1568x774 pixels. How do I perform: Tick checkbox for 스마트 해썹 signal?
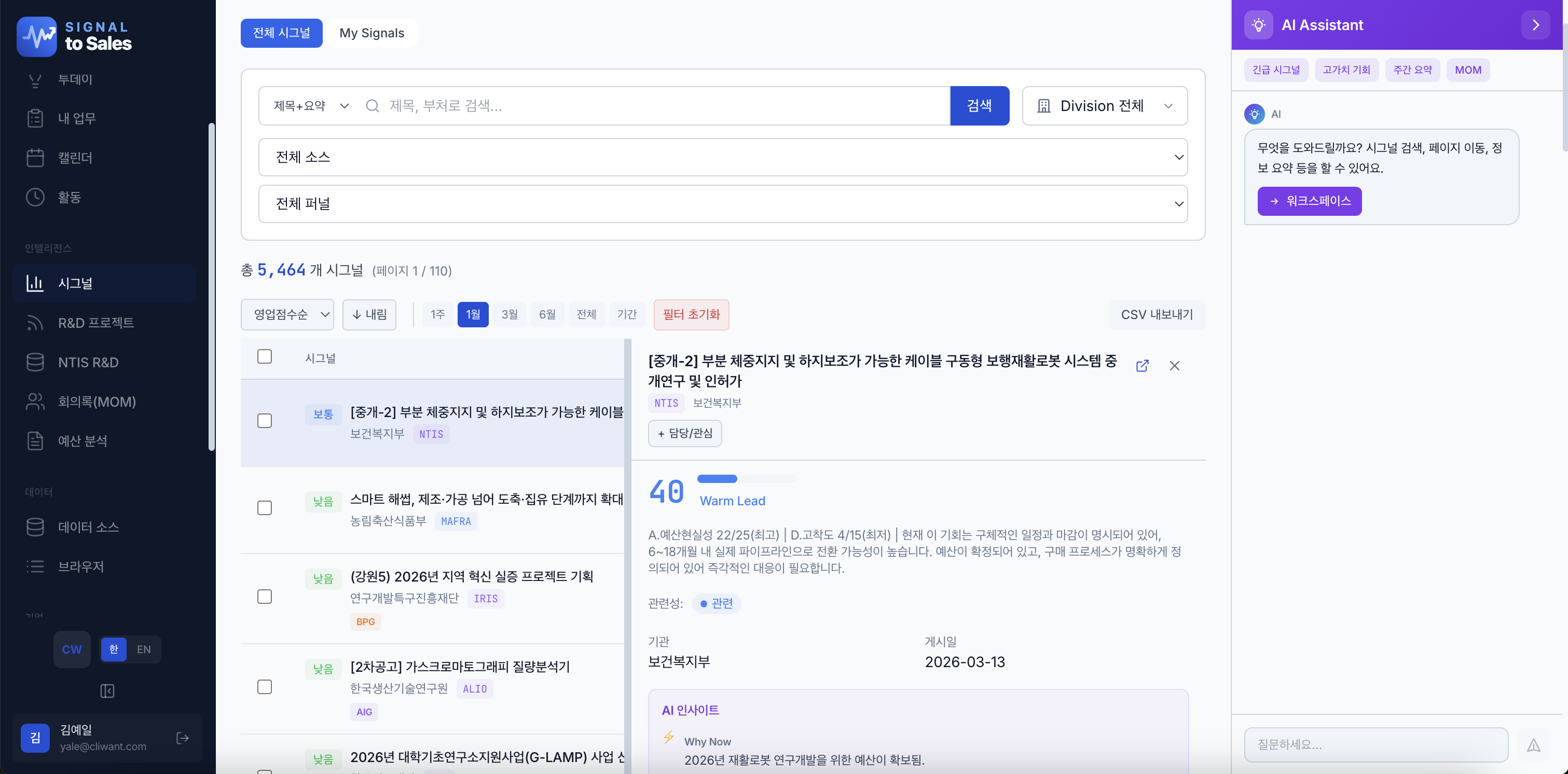(x=264, y=507)
